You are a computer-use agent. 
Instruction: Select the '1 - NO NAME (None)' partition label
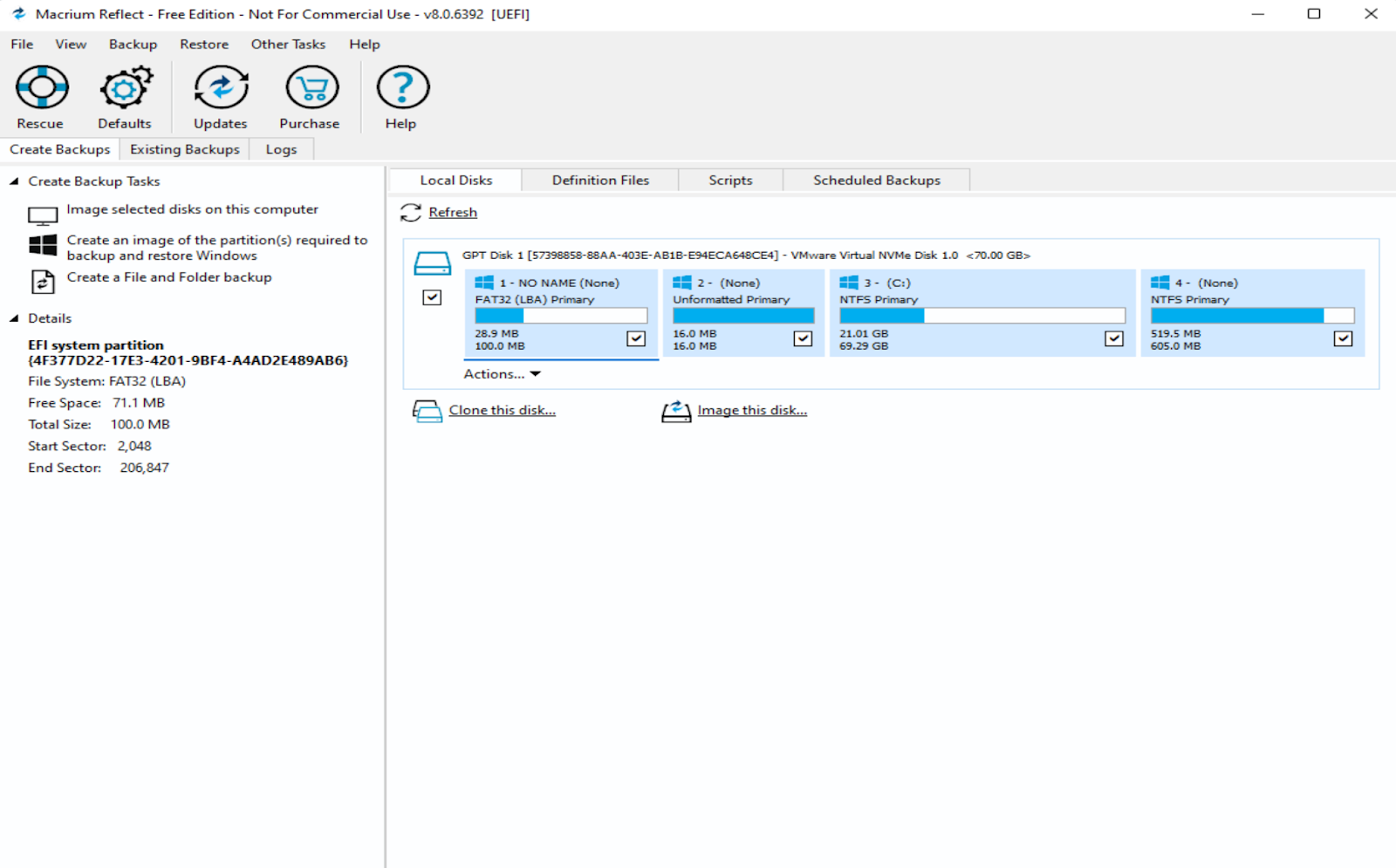tap(559, 283)
